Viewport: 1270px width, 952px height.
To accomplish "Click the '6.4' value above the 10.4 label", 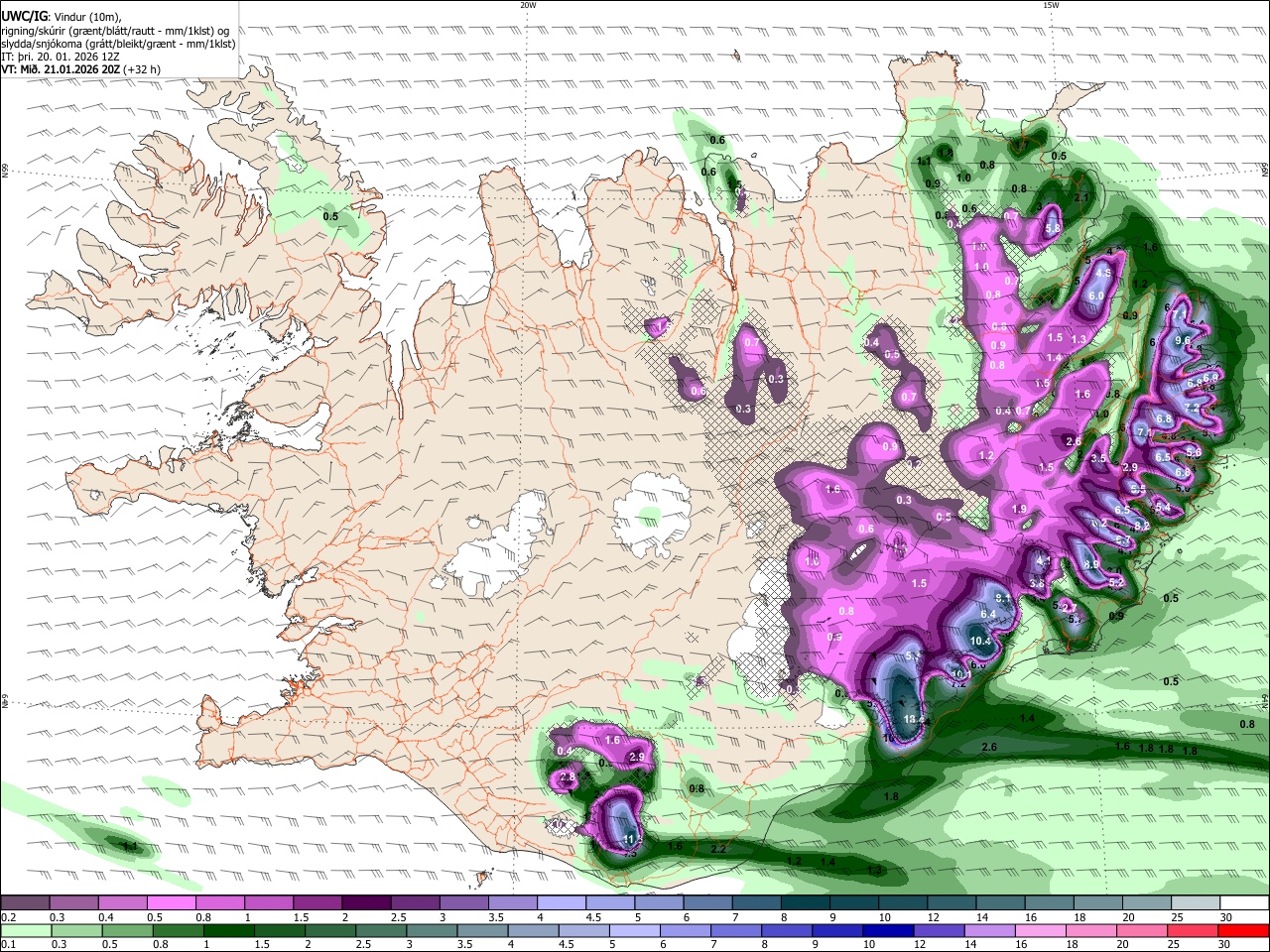I will click(x=988, y=615).
